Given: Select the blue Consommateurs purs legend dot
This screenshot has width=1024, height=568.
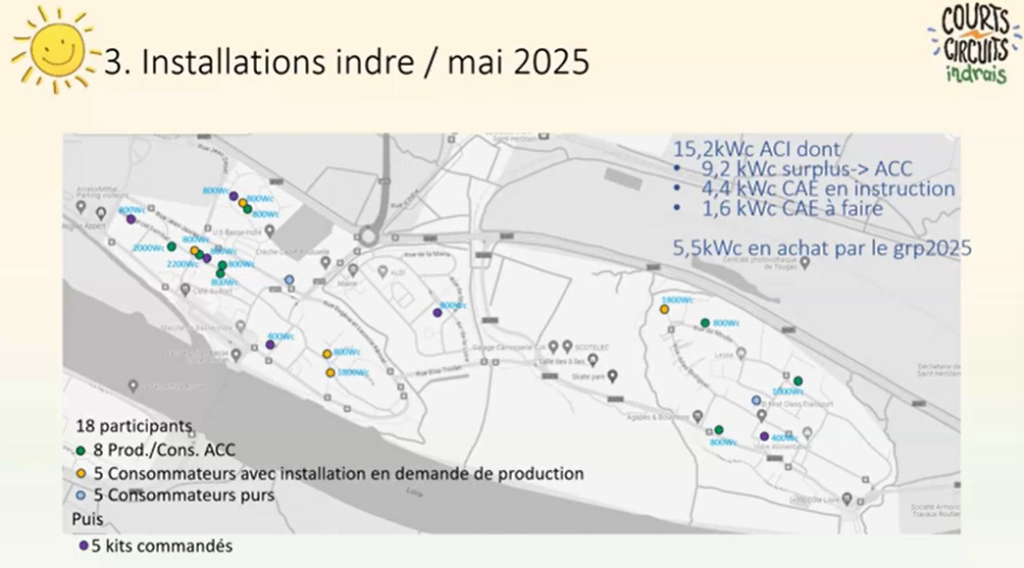Looking at the screenshot, I should point(81,495).
